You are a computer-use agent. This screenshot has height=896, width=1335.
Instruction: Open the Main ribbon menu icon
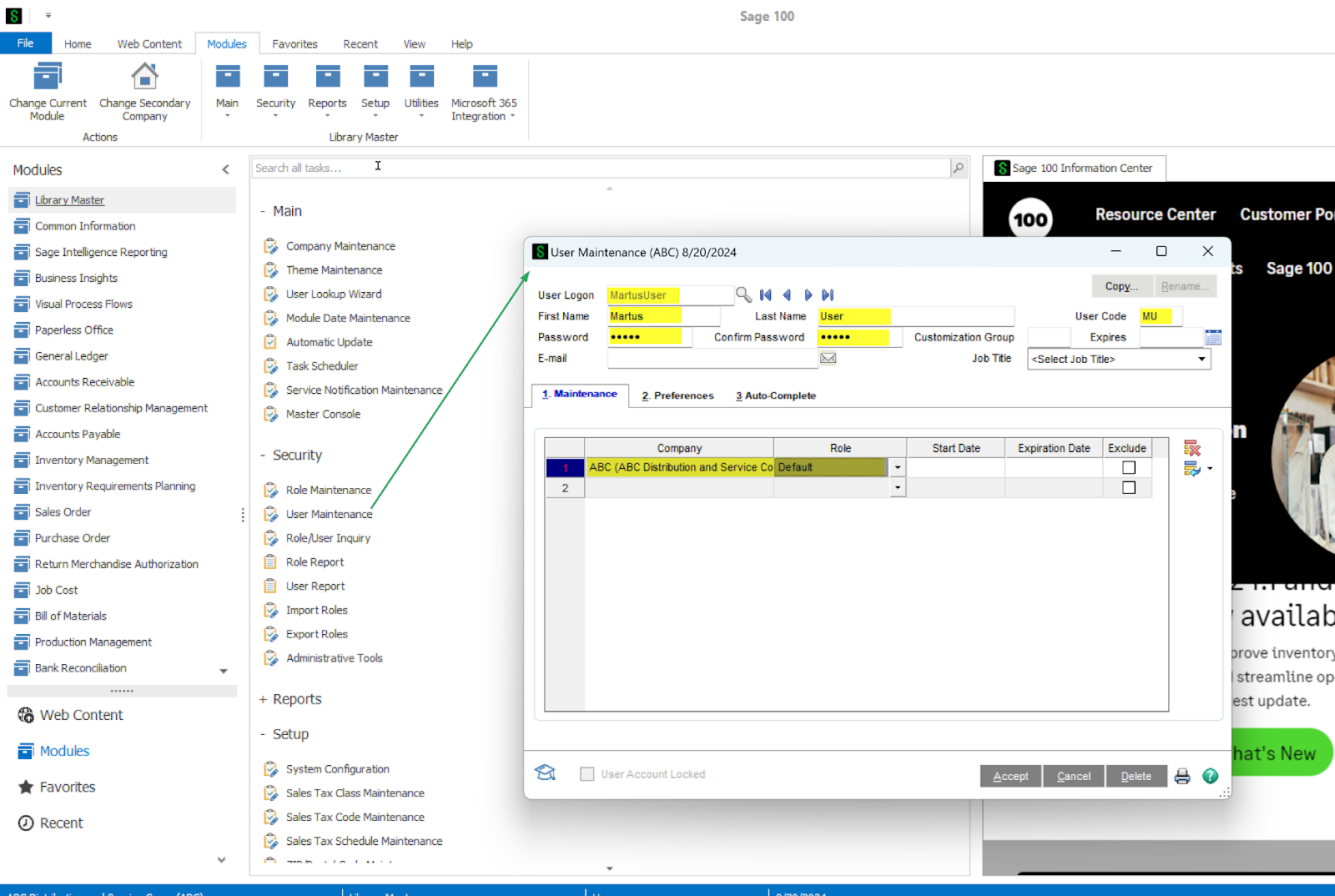tap(227, 77)
